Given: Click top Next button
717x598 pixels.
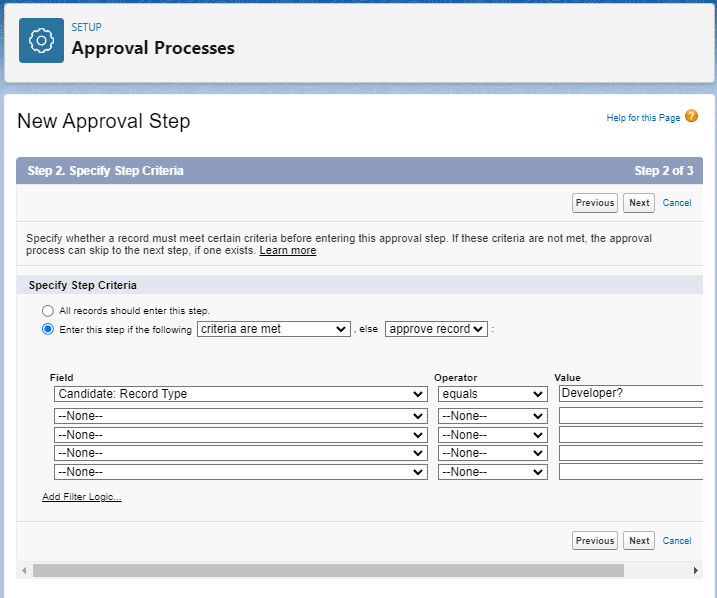Looking at the screenshot, I should click(639, 203).
